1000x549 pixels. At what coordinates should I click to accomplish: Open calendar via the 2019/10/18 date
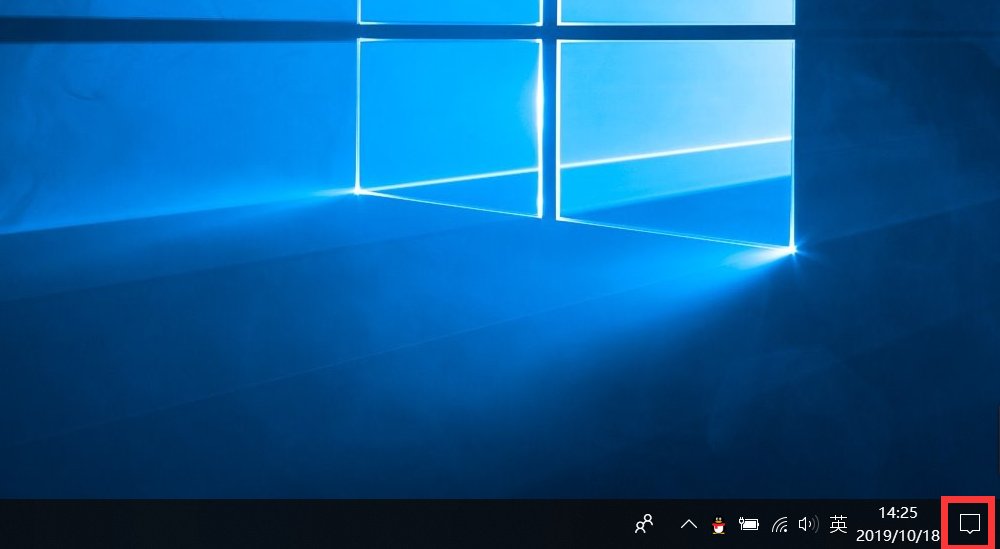click(x=897, y=534)
